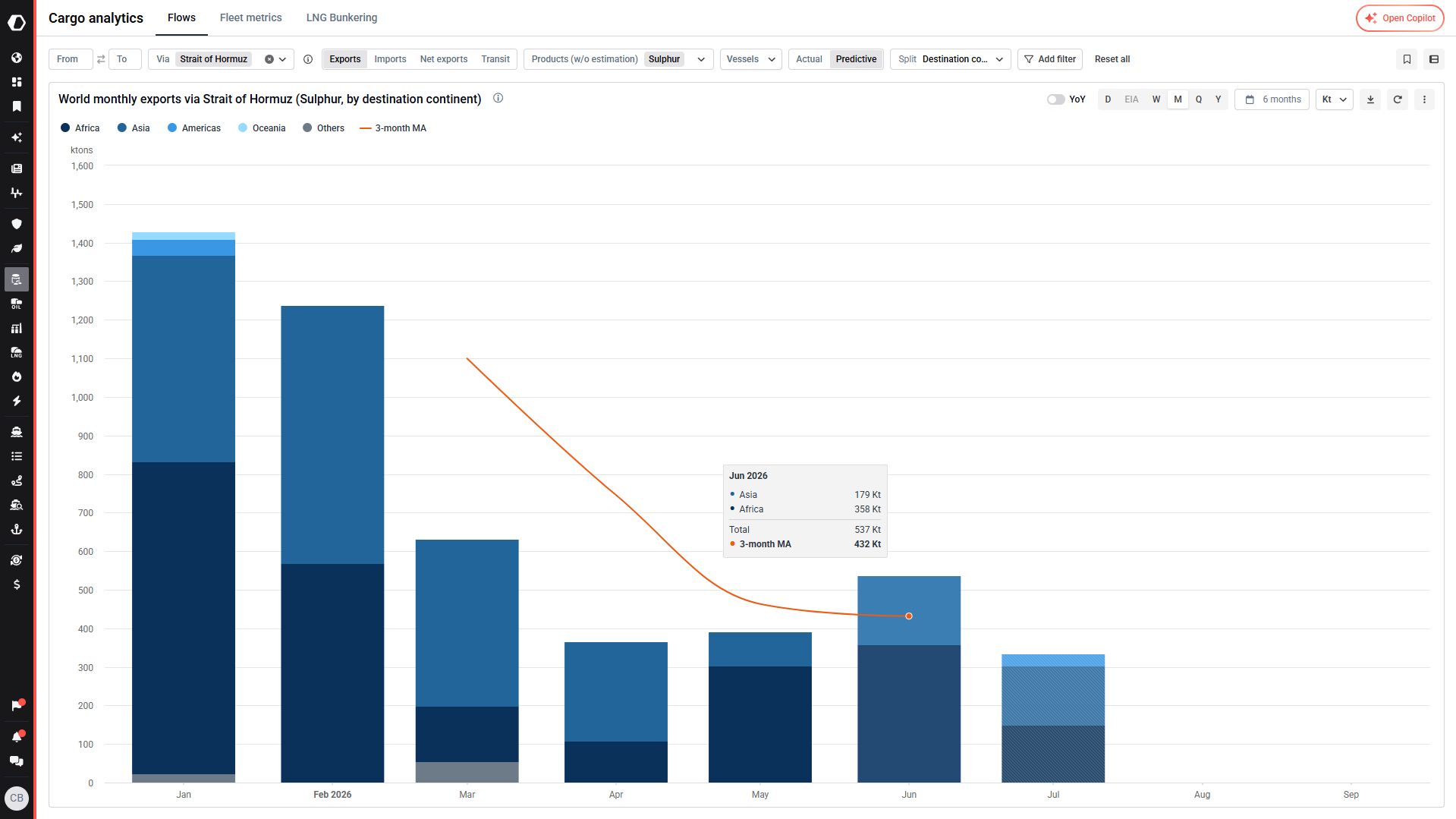Toggle 3-month MA line in legend
Image resolution: width=1456 pixels, height=819 pixels.
click(x=393, y=128)
